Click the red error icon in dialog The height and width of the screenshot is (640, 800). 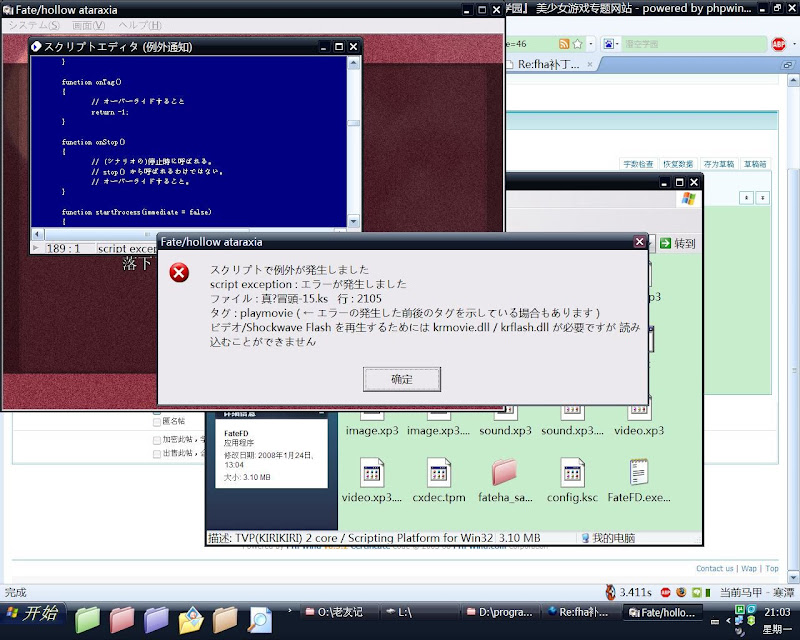(x=179, y=273)
